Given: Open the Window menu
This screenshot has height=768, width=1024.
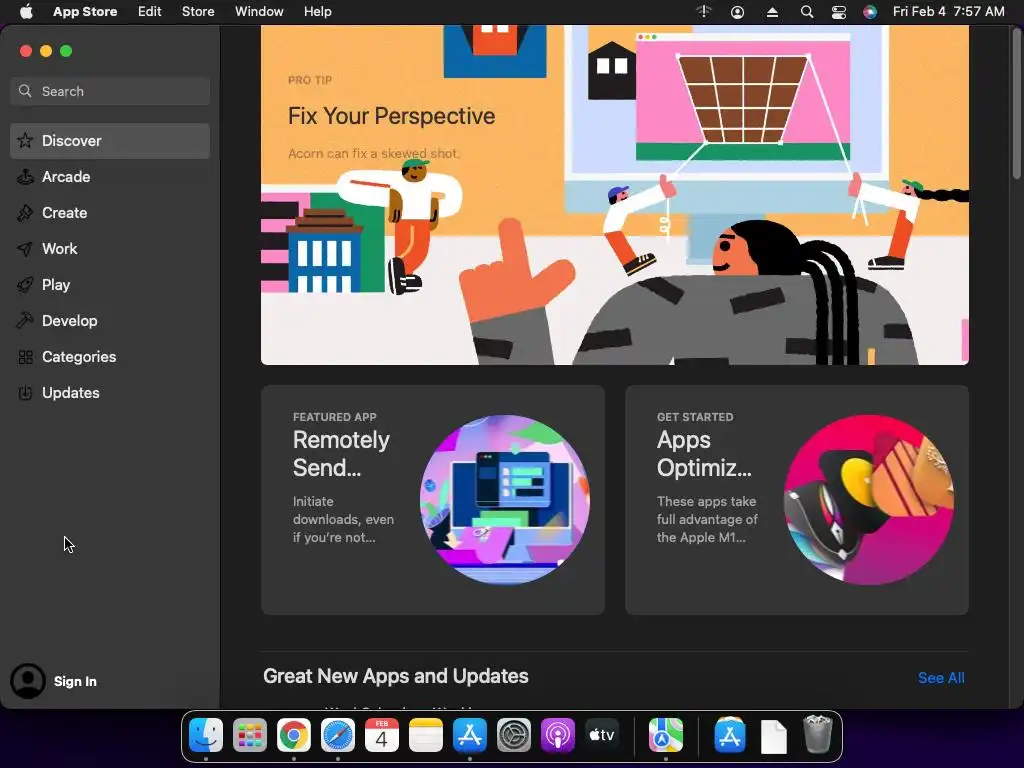Looking at the screenshot, I should coord(259,12).
